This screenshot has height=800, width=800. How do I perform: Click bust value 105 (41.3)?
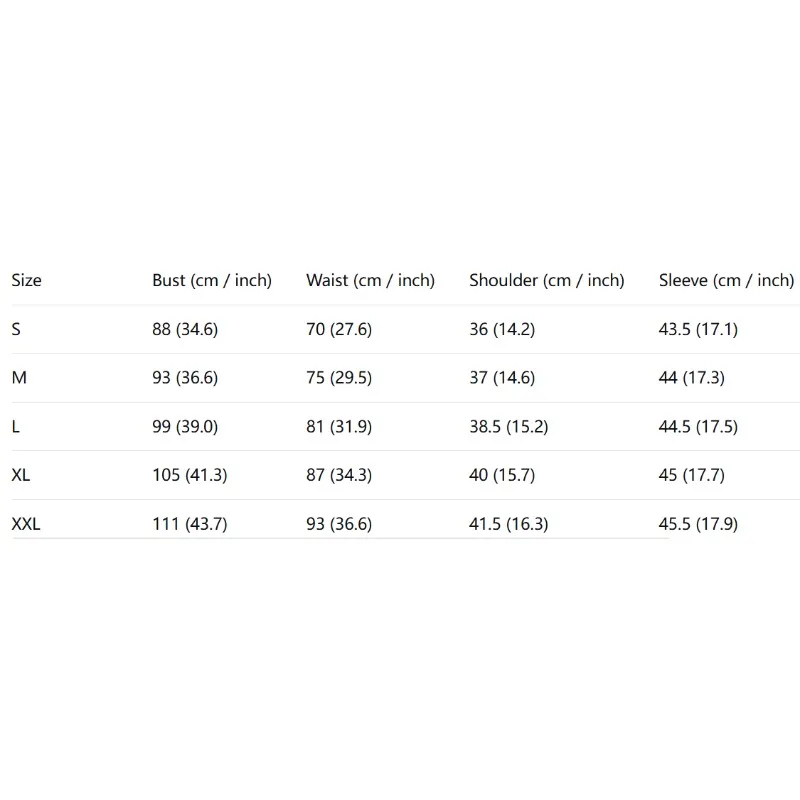(x=190, y=475)
